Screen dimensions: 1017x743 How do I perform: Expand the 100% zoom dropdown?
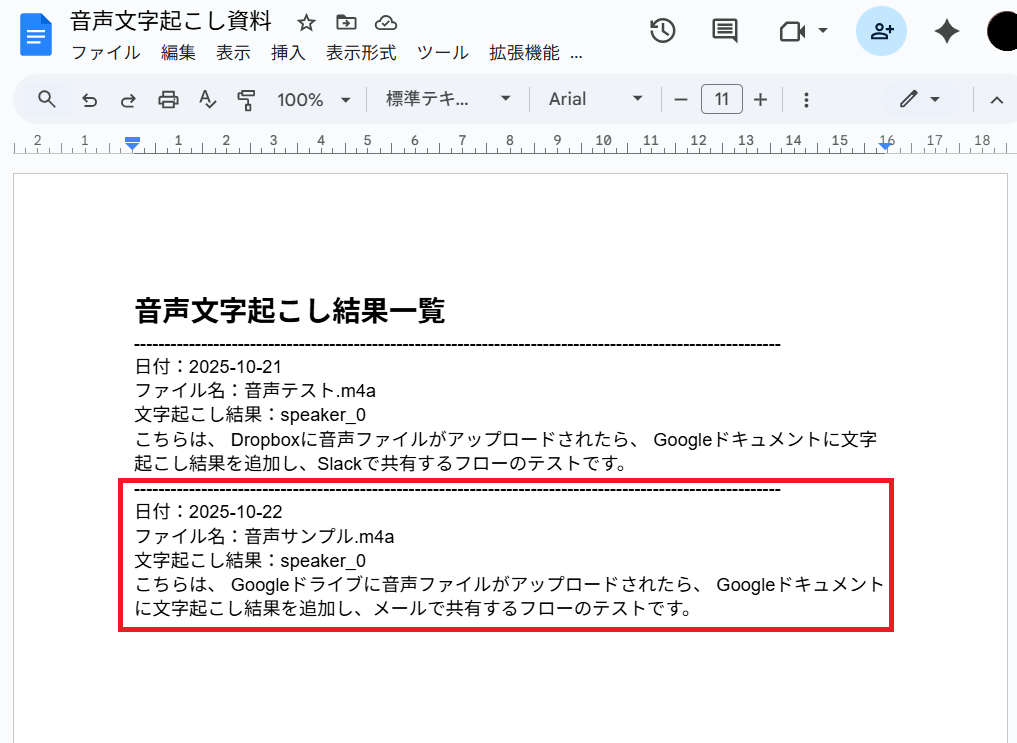tap(314, 99)
